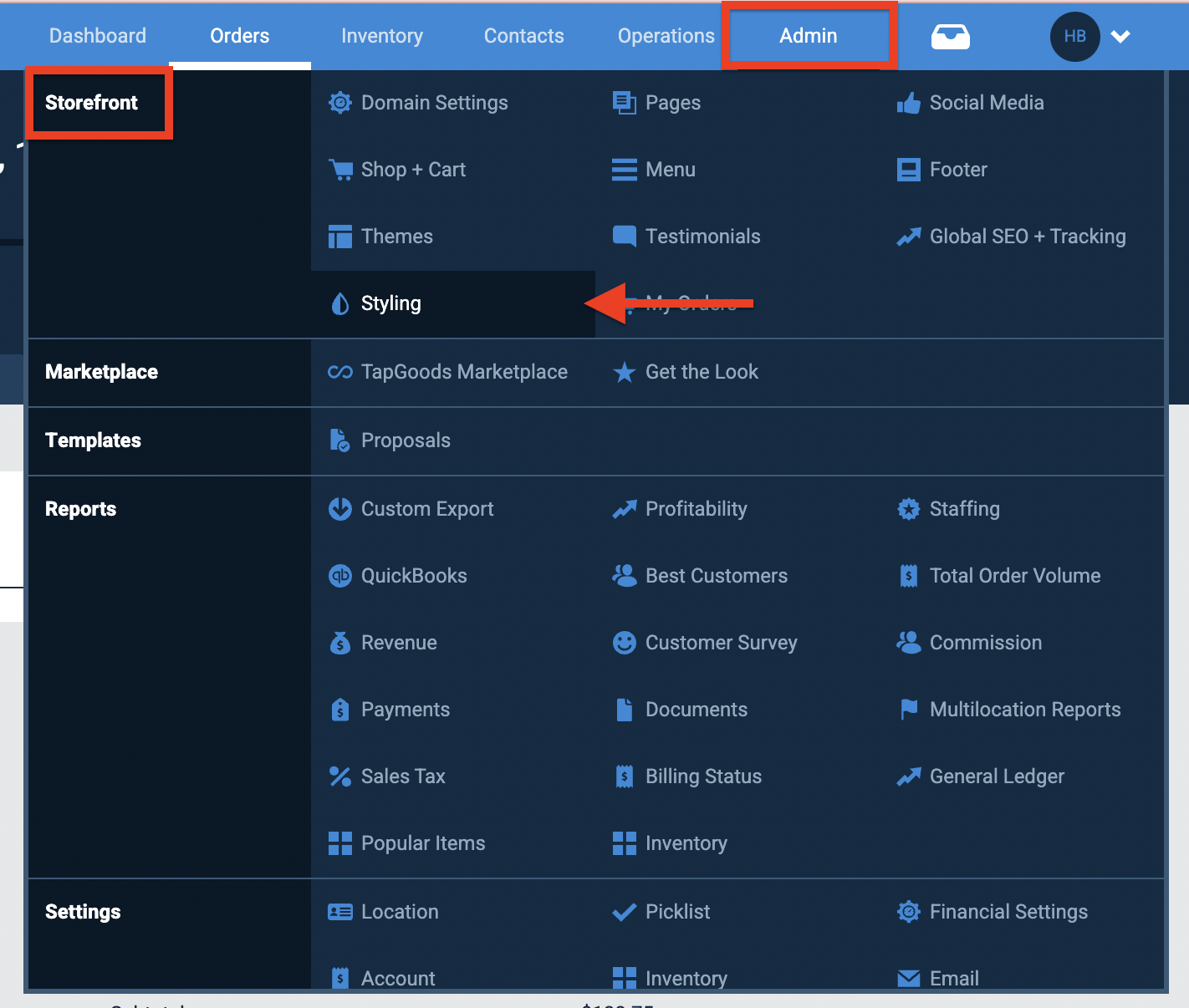
Task: Select the Global SEO + Tracking chart icon
Action: [909, 237]
